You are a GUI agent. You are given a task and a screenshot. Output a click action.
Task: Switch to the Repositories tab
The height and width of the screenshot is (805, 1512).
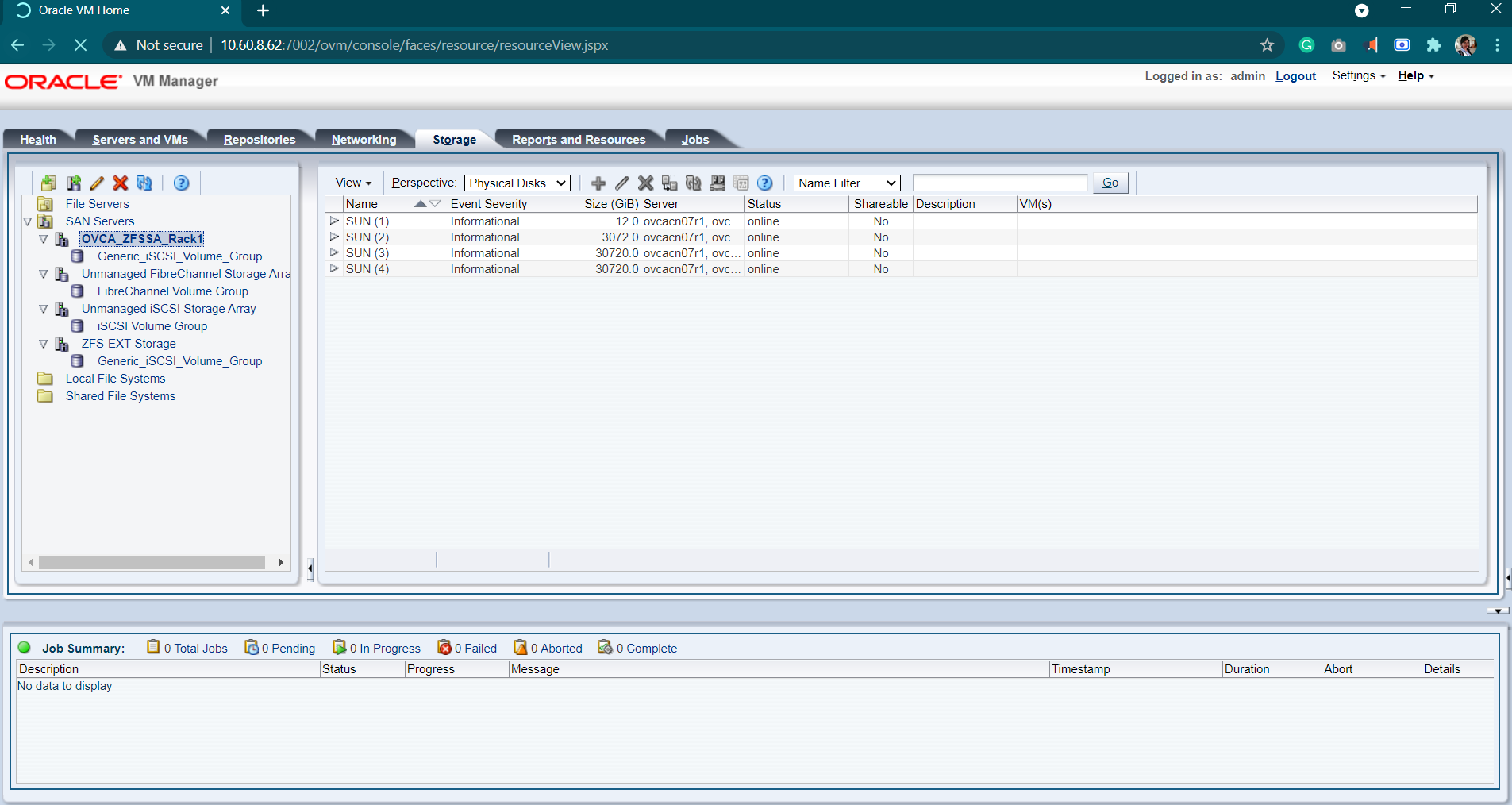tap(260, 139)
